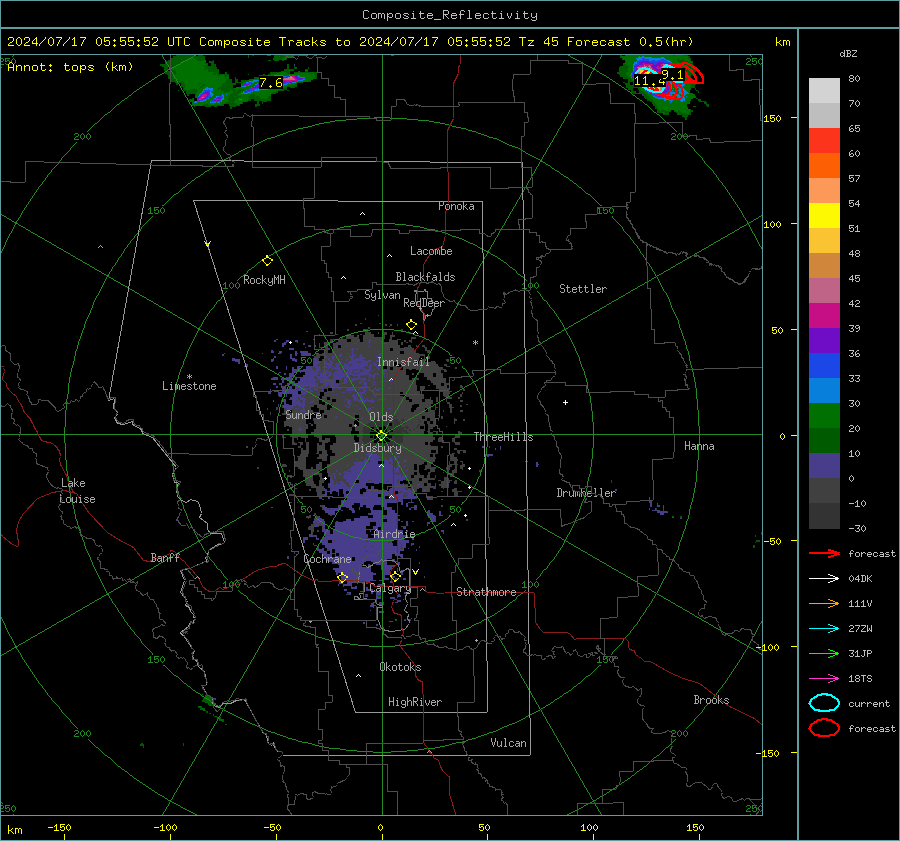Viewport: 900px width, 841px height.
Task: Click the Okotoks town label
Action: click(400, 667)
